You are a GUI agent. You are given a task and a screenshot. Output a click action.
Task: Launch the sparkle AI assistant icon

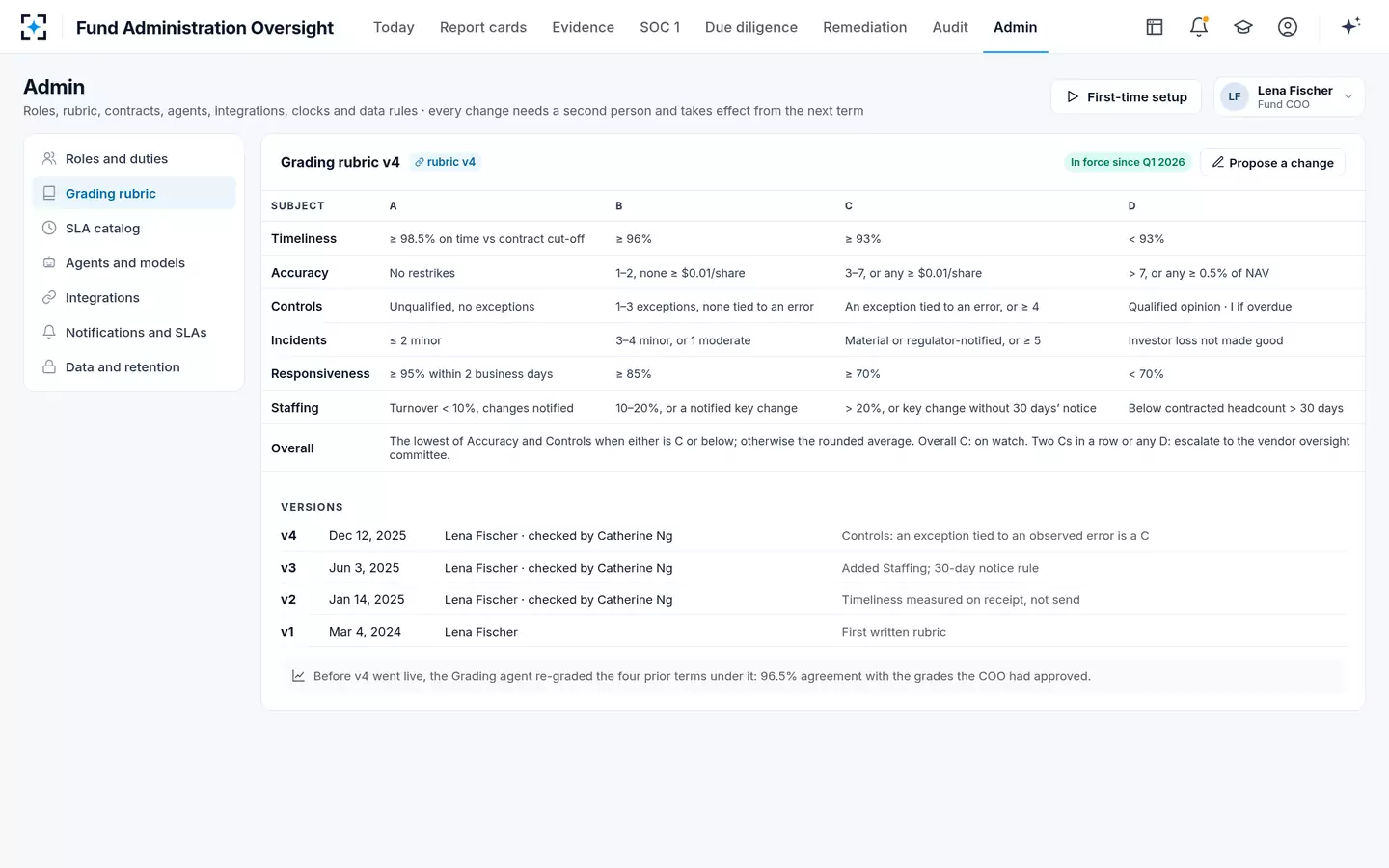coord(1350,26)
